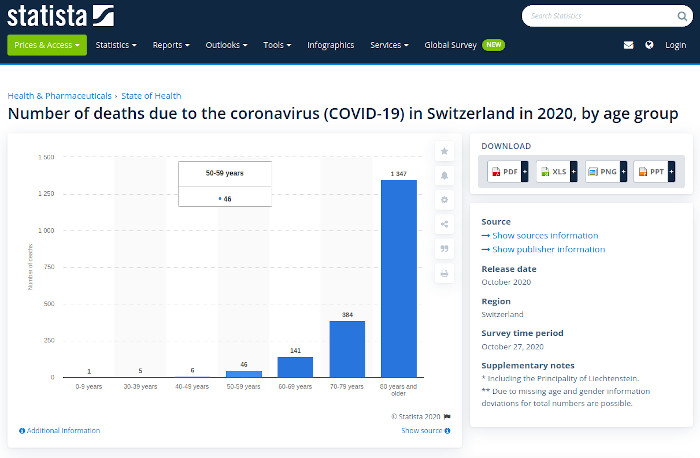Click the 'Release date' heading
The width and height of the screenshot is (700, 458).
[x=509, y=269]
